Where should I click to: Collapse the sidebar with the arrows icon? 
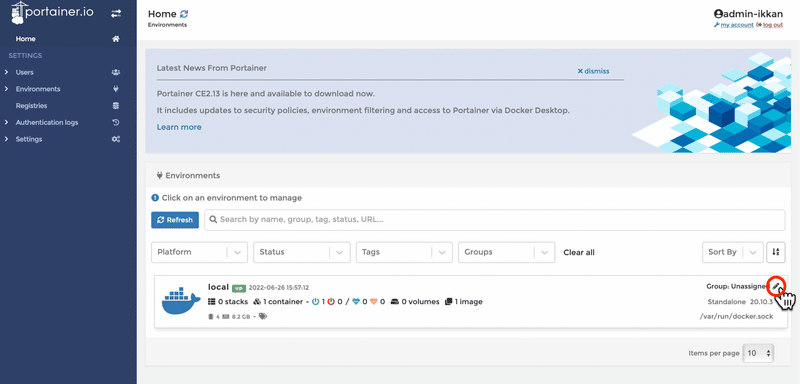116,14
